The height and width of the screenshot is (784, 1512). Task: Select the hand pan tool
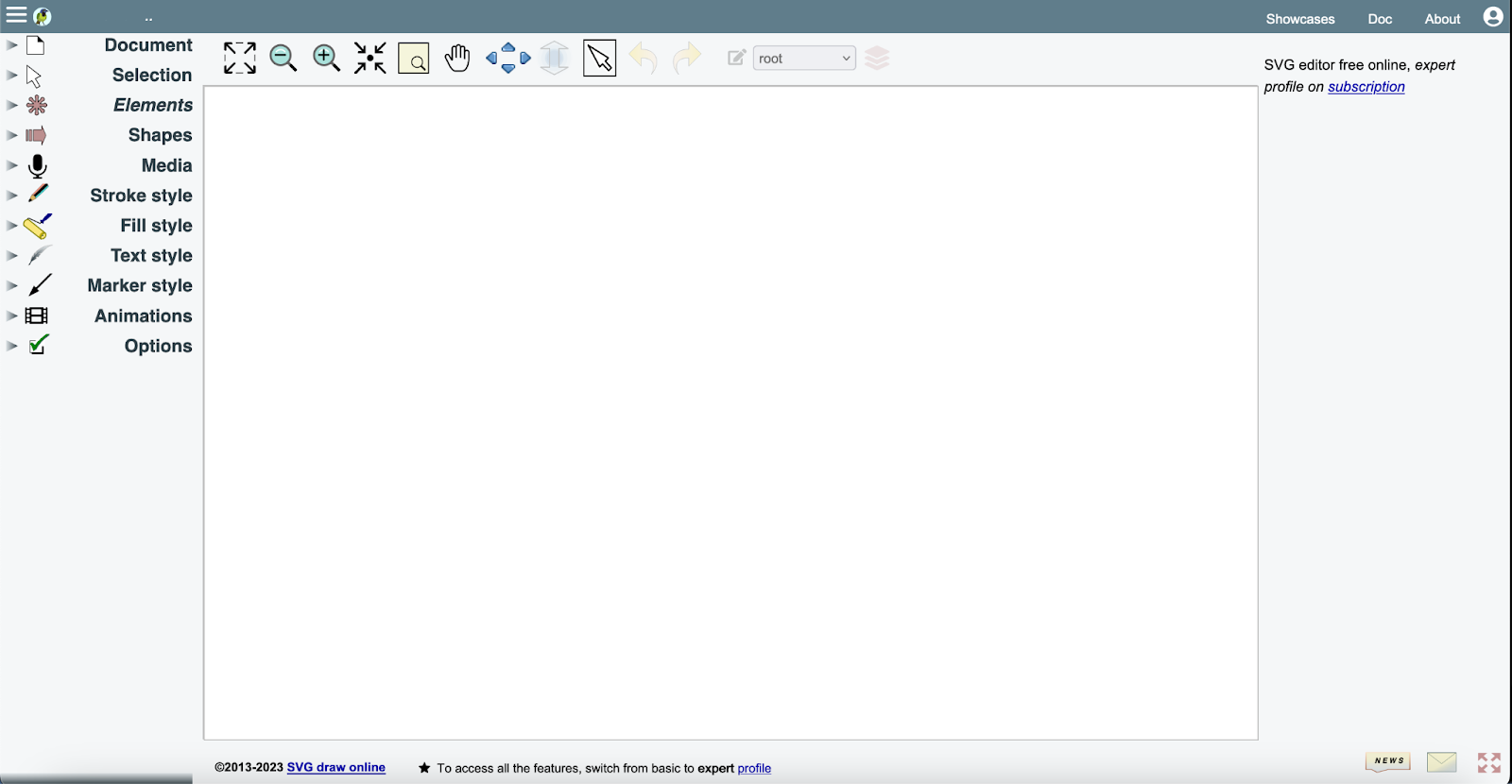457,58
